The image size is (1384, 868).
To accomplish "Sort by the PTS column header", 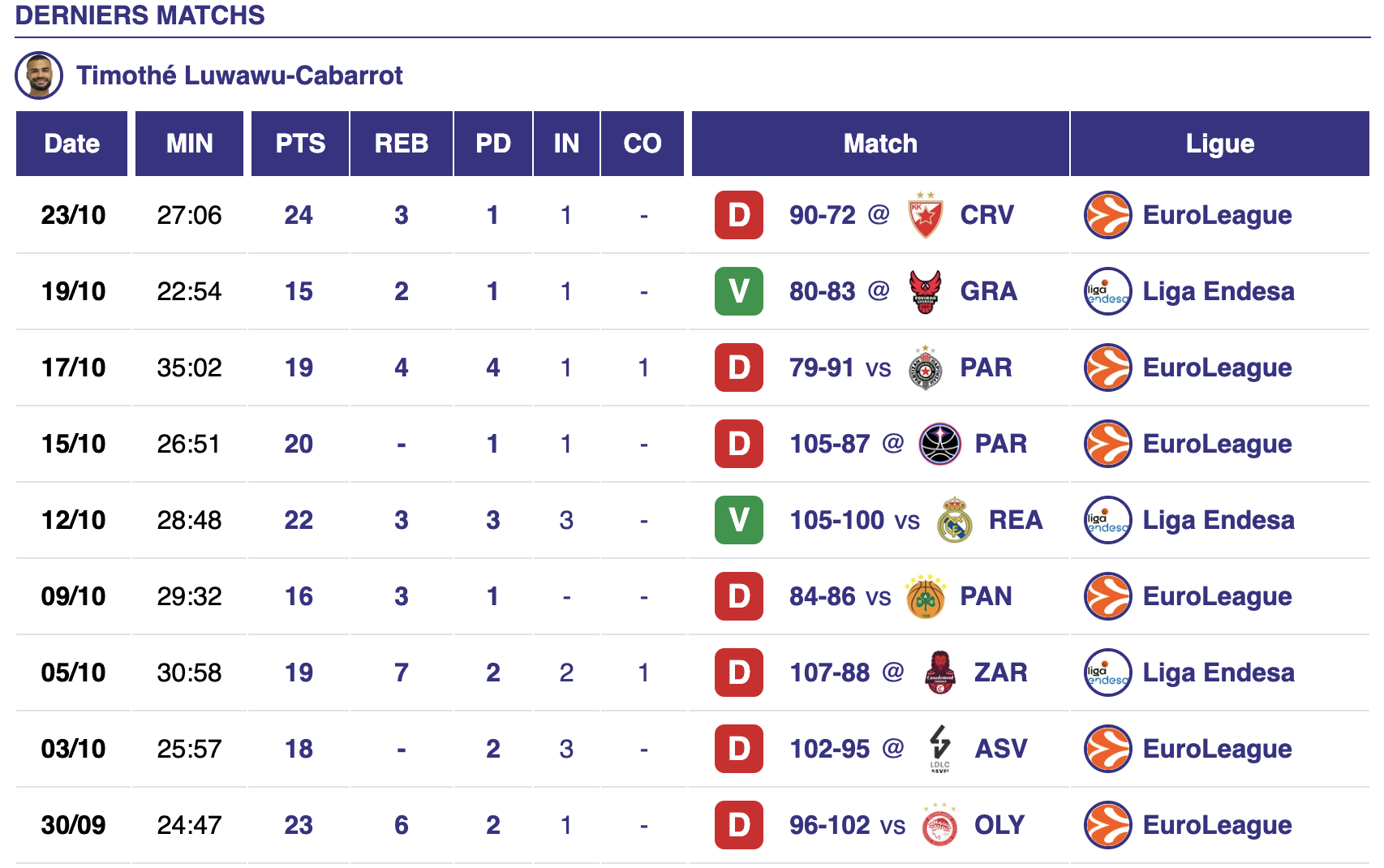I will [300, 144].
